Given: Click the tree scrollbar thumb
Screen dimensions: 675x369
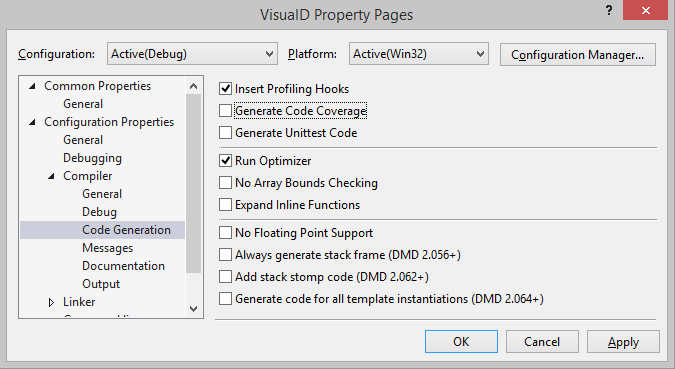Looking at the screenshot, I should pyautogui.click(x=194, y=183).
